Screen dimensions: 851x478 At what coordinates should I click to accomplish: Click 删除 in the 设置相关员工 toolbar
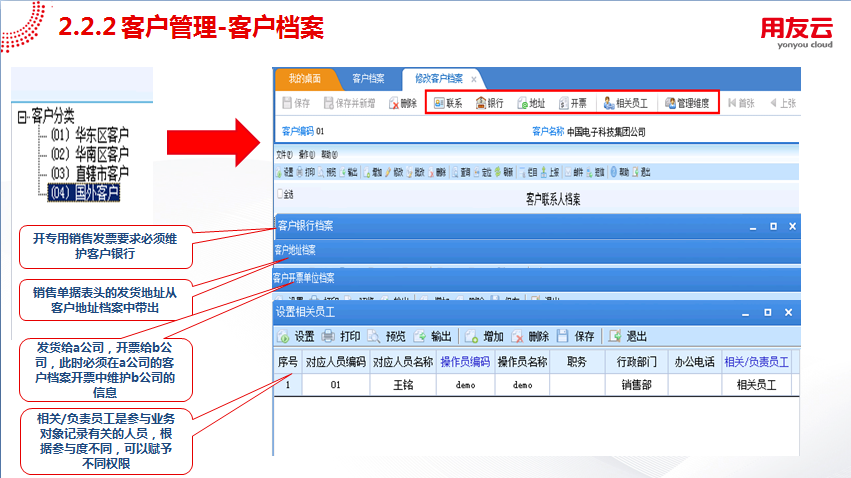(x=530, y=336)
